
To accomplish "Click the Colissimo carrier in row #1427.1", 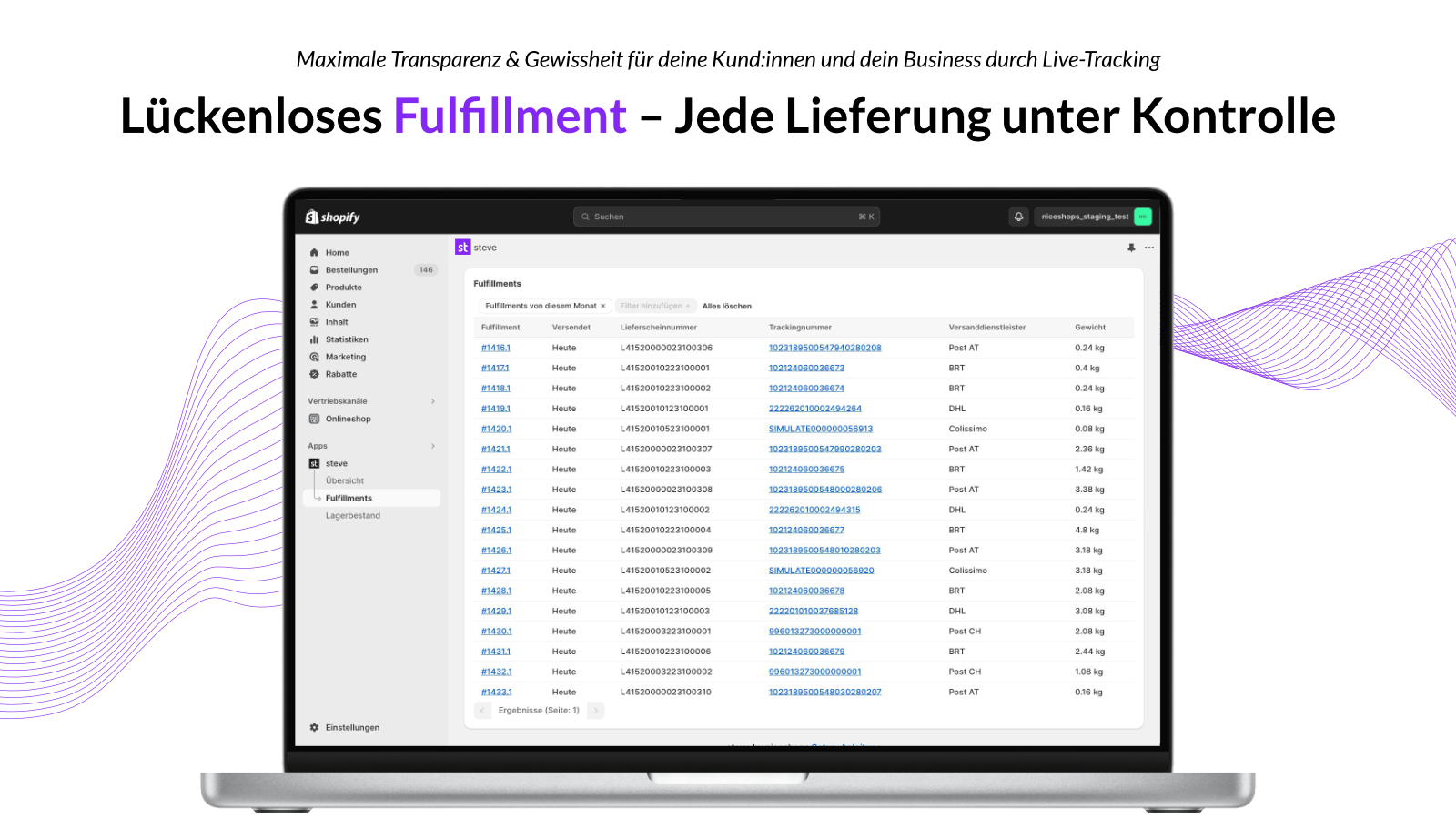I will point(968,571).
